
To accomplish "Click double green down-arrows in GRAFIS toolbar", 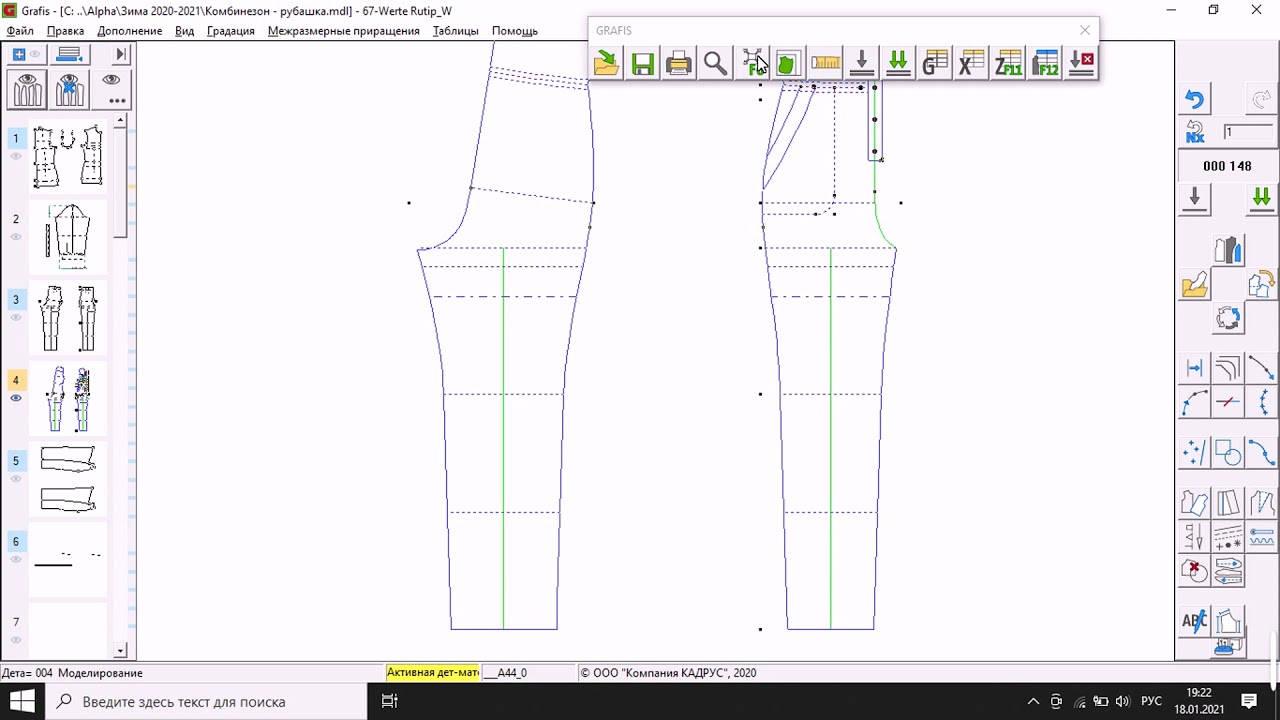I will [898, 64].
